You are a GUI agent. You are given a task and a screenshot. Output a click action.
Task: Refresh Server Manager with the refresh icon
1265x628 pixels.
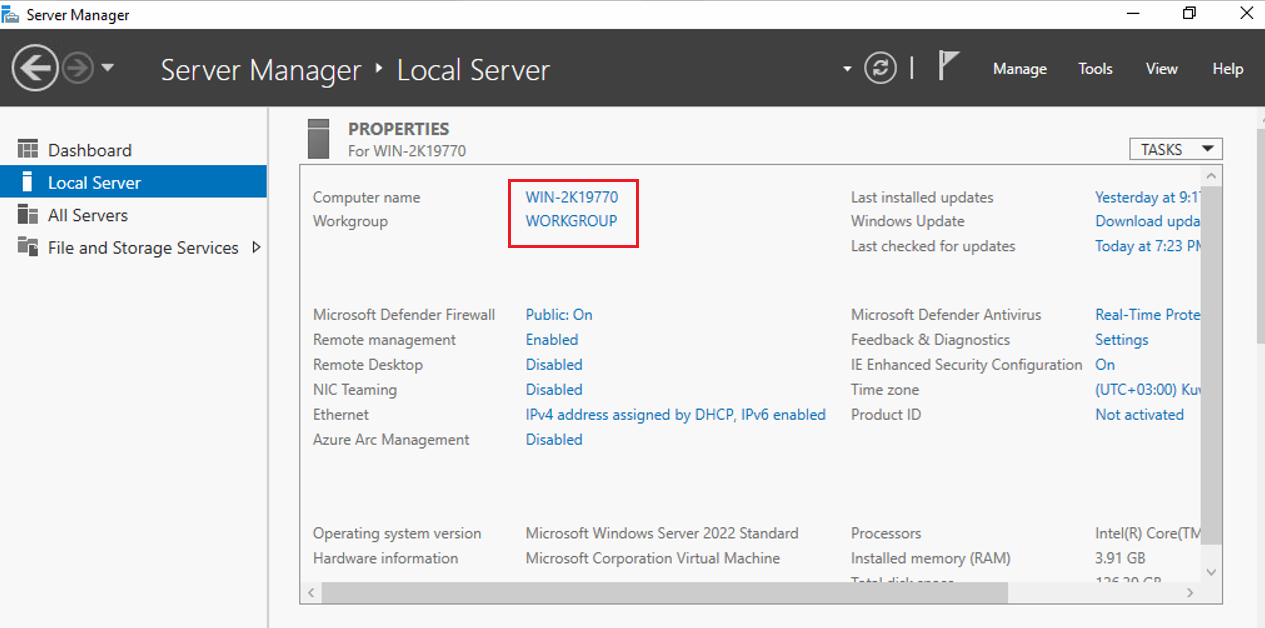[x=881, y=67]
